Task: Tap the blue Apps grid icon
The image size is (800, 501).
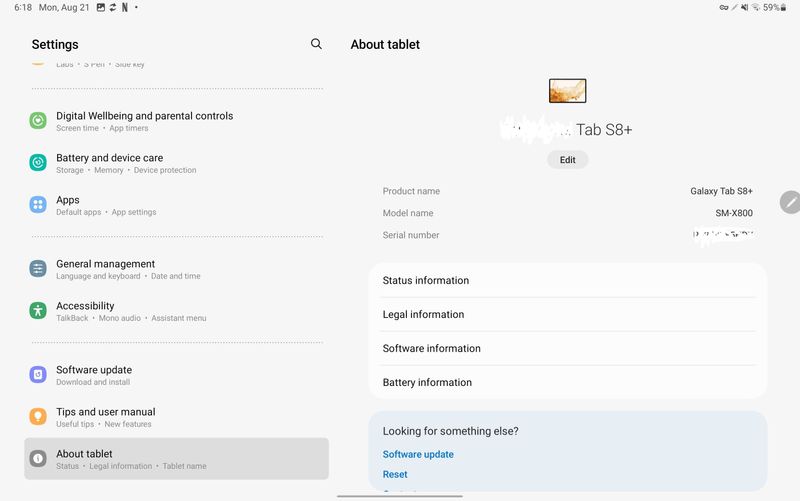Action: pos(38,205)
